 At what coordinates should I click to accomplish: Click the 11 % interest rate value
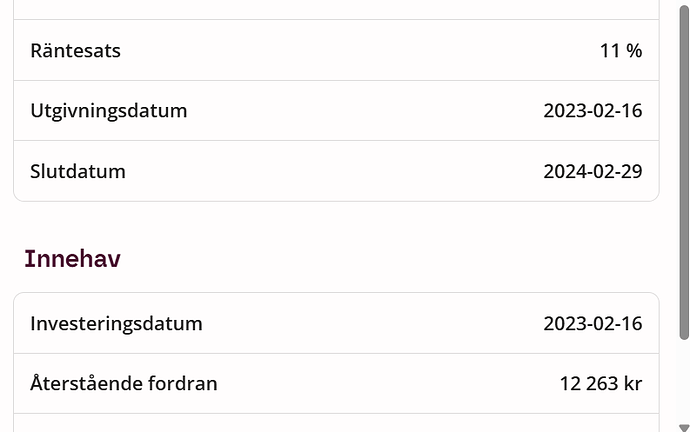click(x=620, y=50)
